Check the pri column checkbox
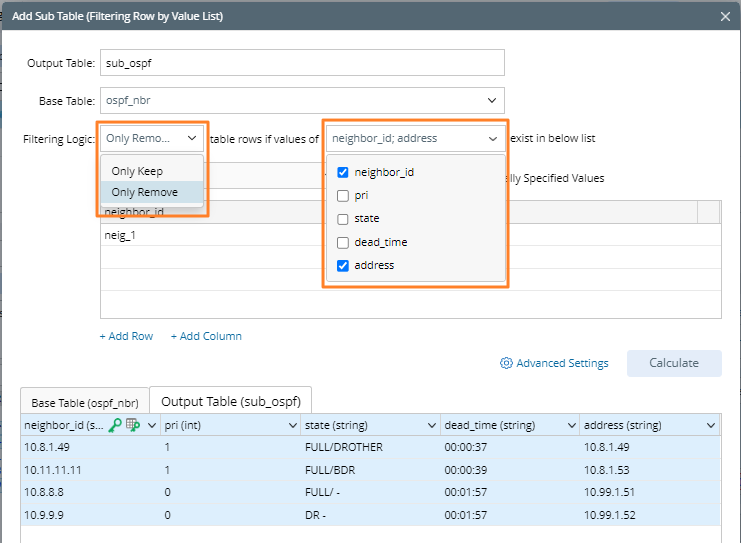Image resolution: width=741 pixels, height=543 pixels. [x=343, y=195]
